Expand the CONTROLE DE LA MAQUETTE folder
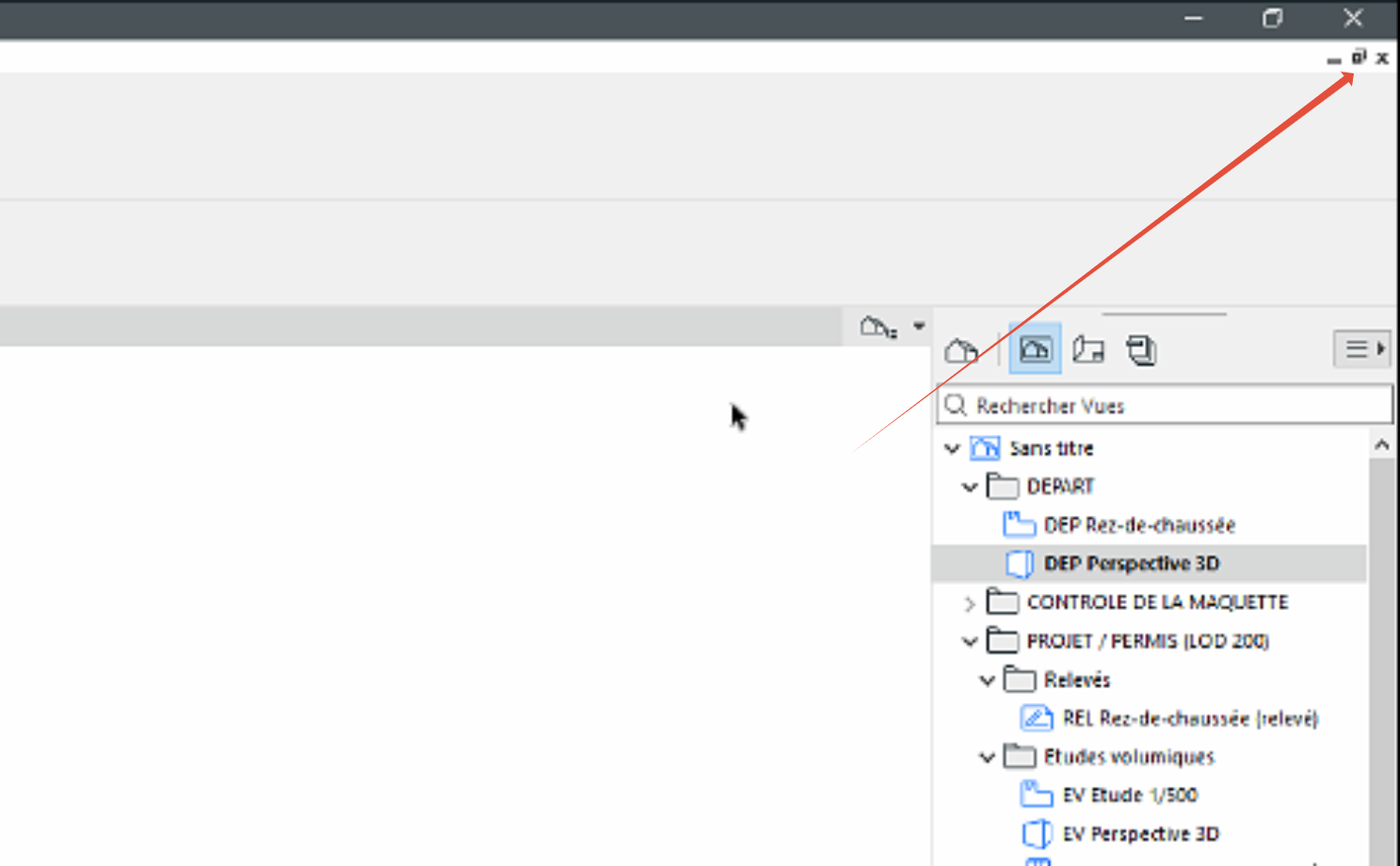The image size is (1400, 866). pos(970,603)
